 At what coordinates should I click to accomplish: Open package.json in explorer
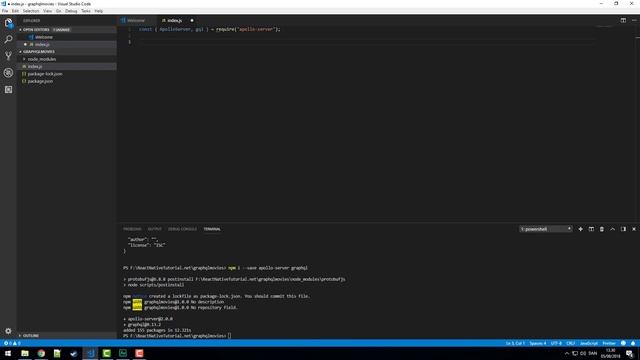point(67,81)
